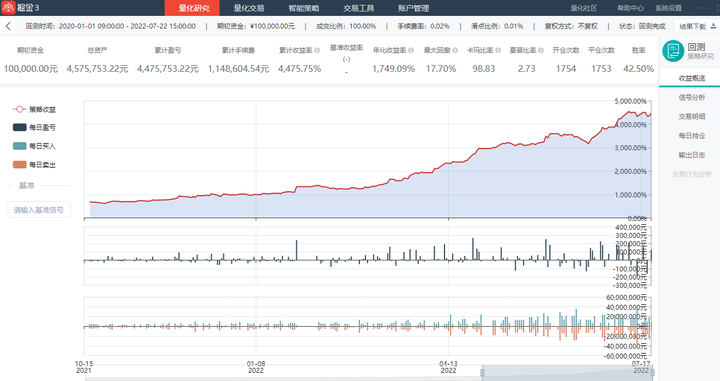Open the 帮助中心 link
Screen dimensions: 720x381
[x=630, y=8]
